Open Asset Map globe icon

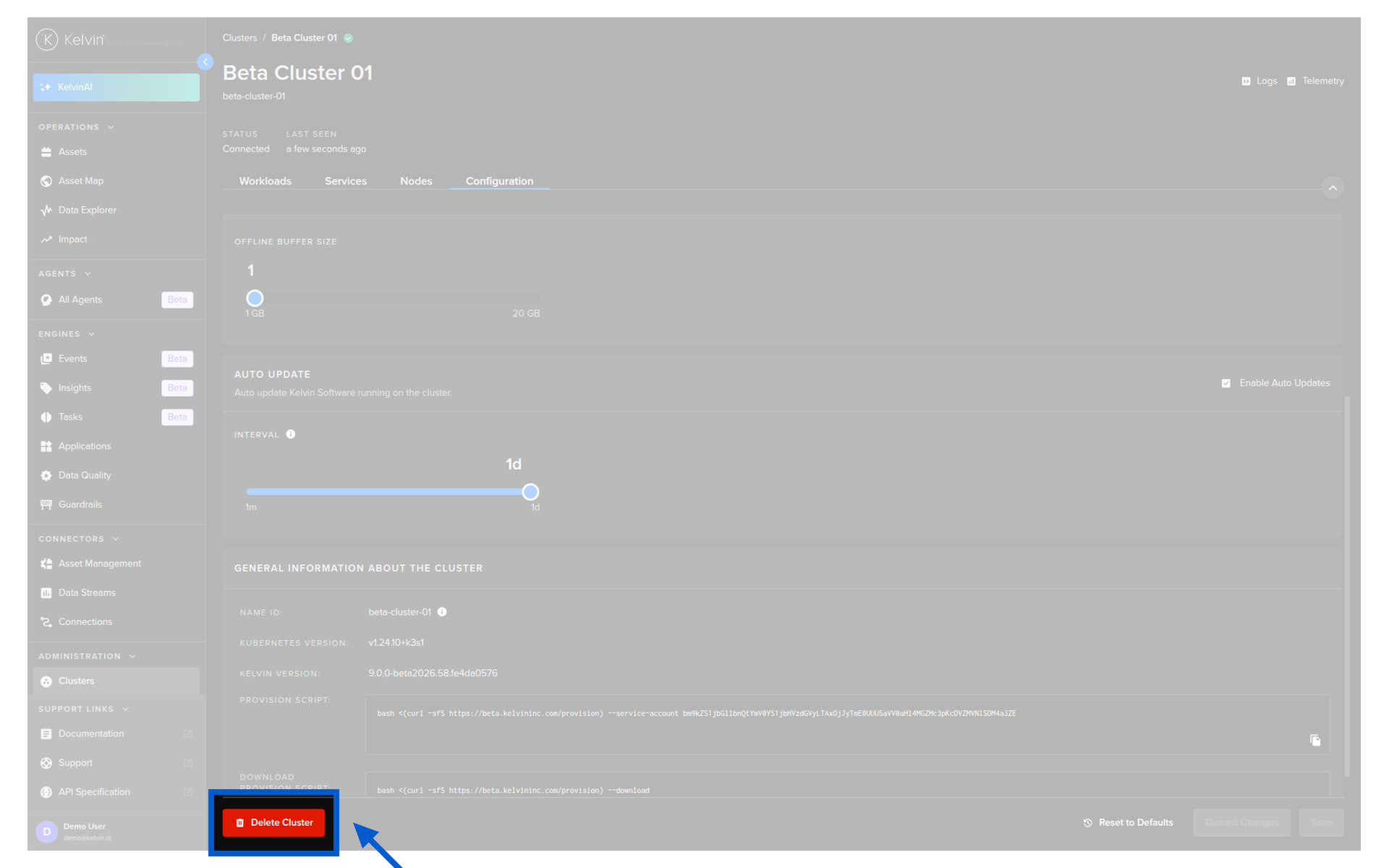(x=46, y=181)
